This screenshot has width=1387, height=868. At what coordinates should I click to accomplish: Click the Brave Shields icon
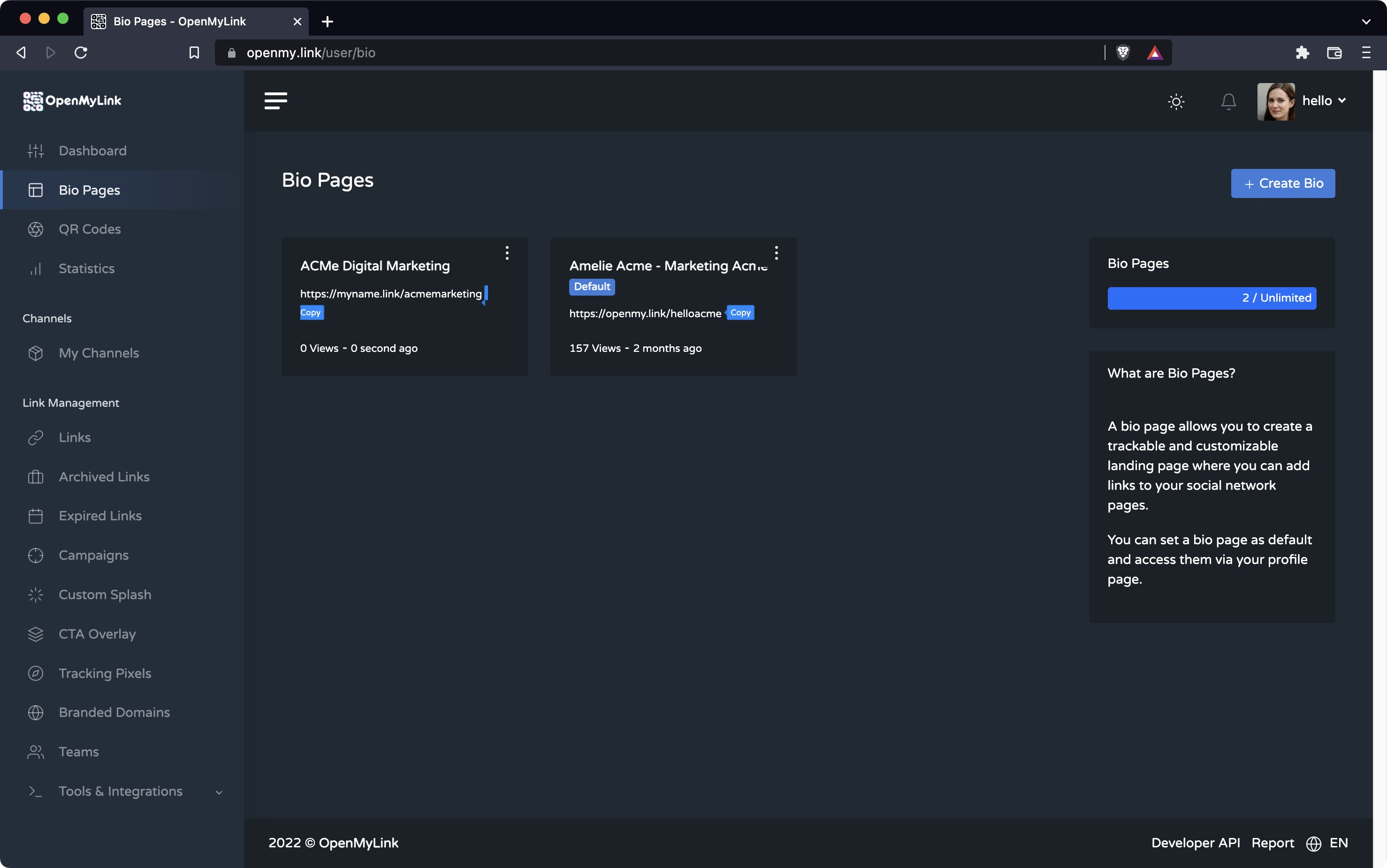click(1122, 53)
